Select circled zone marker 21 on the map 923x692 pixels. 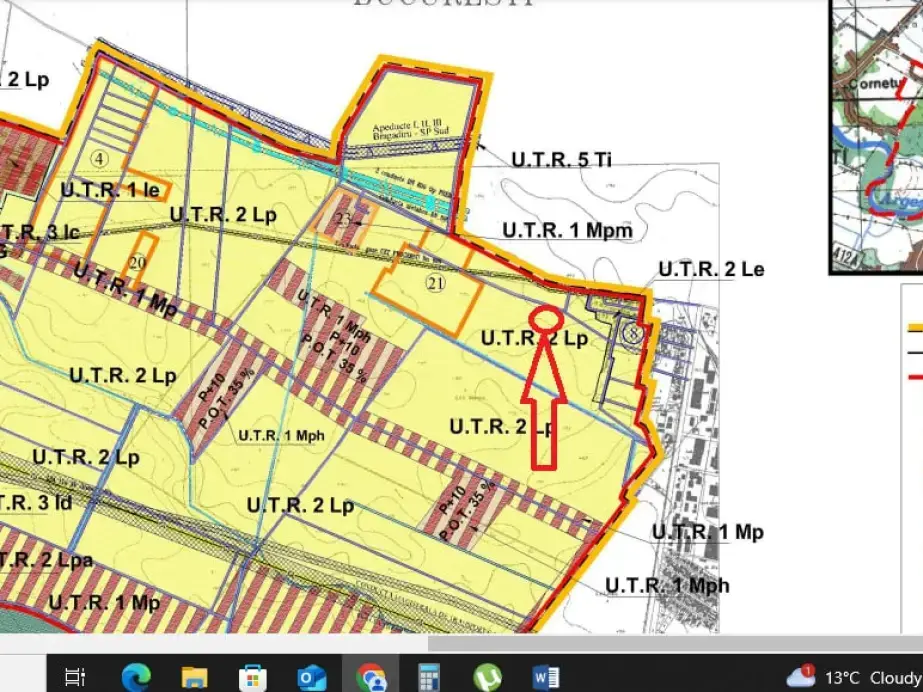pyautogui.click(x=435, y=284)
